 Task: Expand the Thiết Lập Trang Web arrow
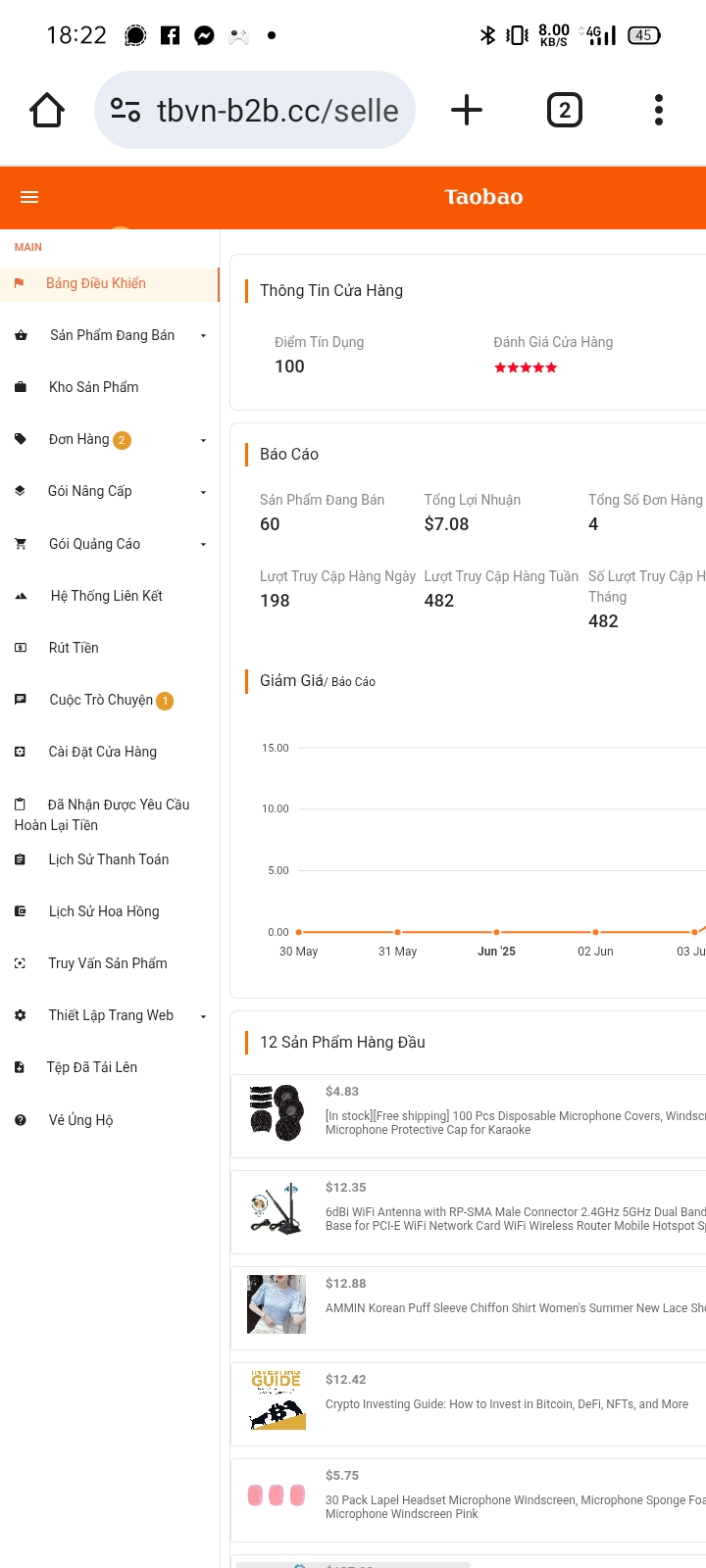pos(203,1016)
